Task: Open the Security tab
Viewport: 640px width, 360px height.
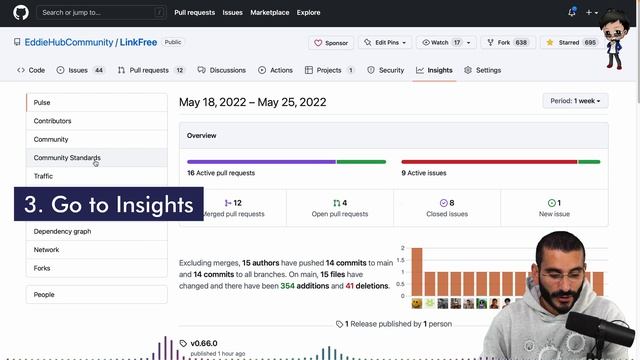Action: [x=386, y=70]
